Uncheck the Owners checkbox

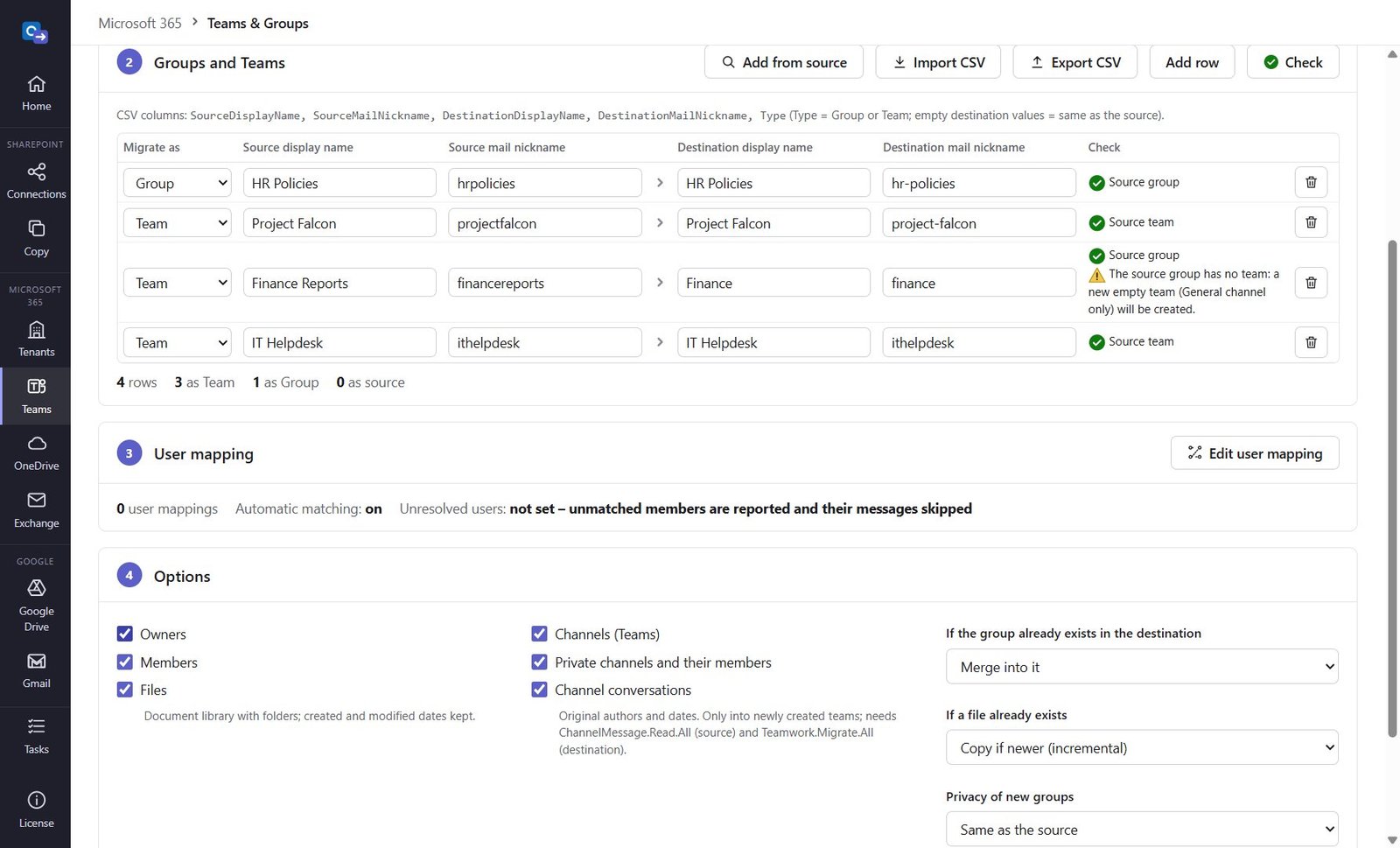tap(125, 634)
